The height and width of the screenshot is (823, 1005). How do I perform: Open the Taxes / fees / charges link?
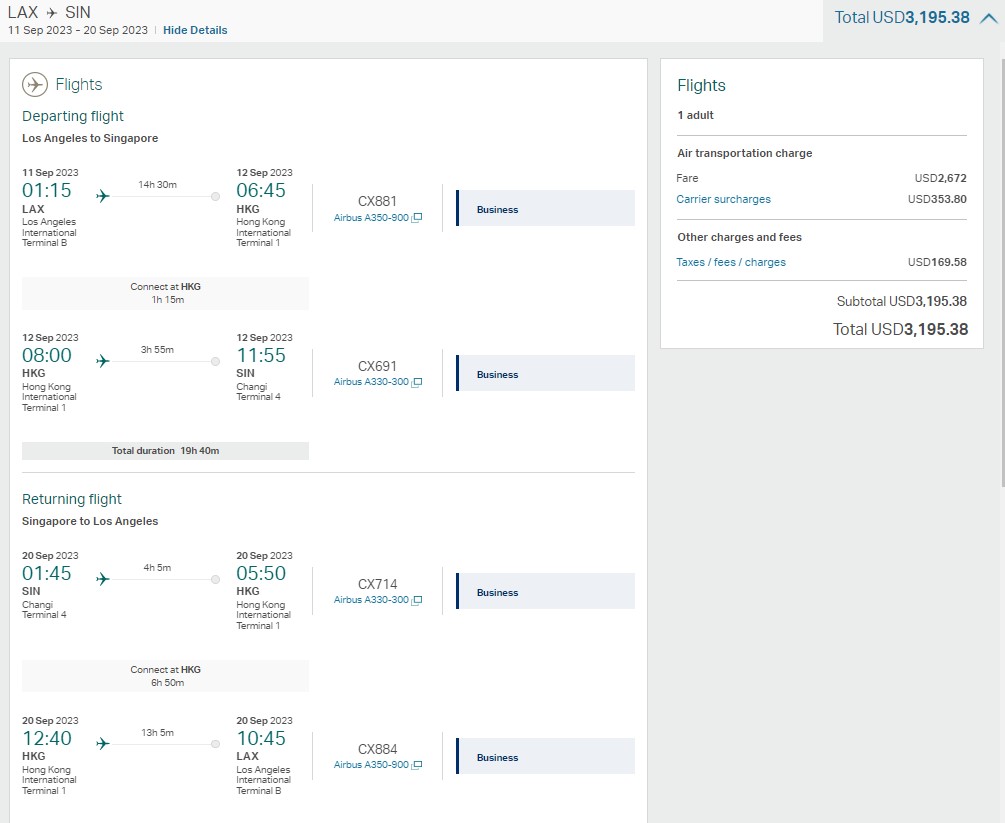coord(733,262)
